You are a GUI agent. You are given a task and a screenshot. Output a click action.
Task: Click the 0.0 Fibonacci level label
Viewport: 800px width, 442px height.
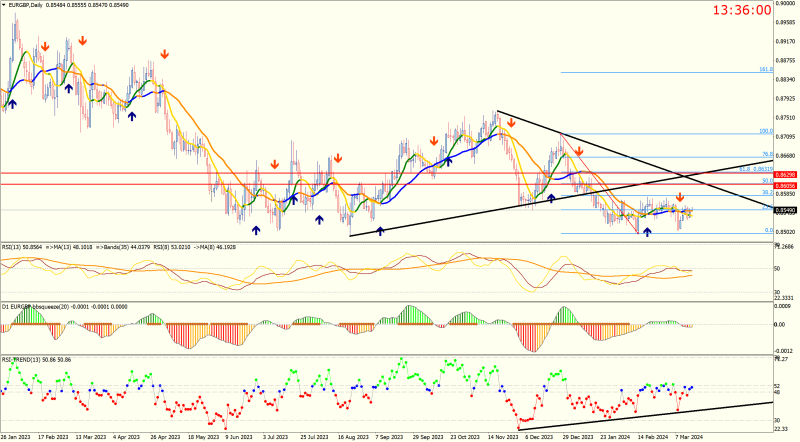769,231
